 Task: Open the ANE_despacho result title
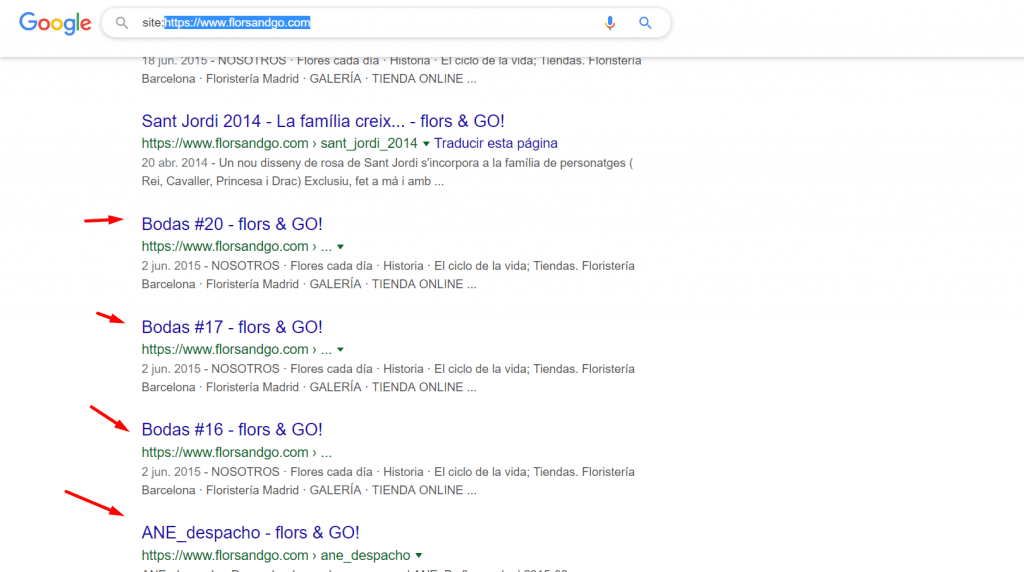(x=250, y=532)
